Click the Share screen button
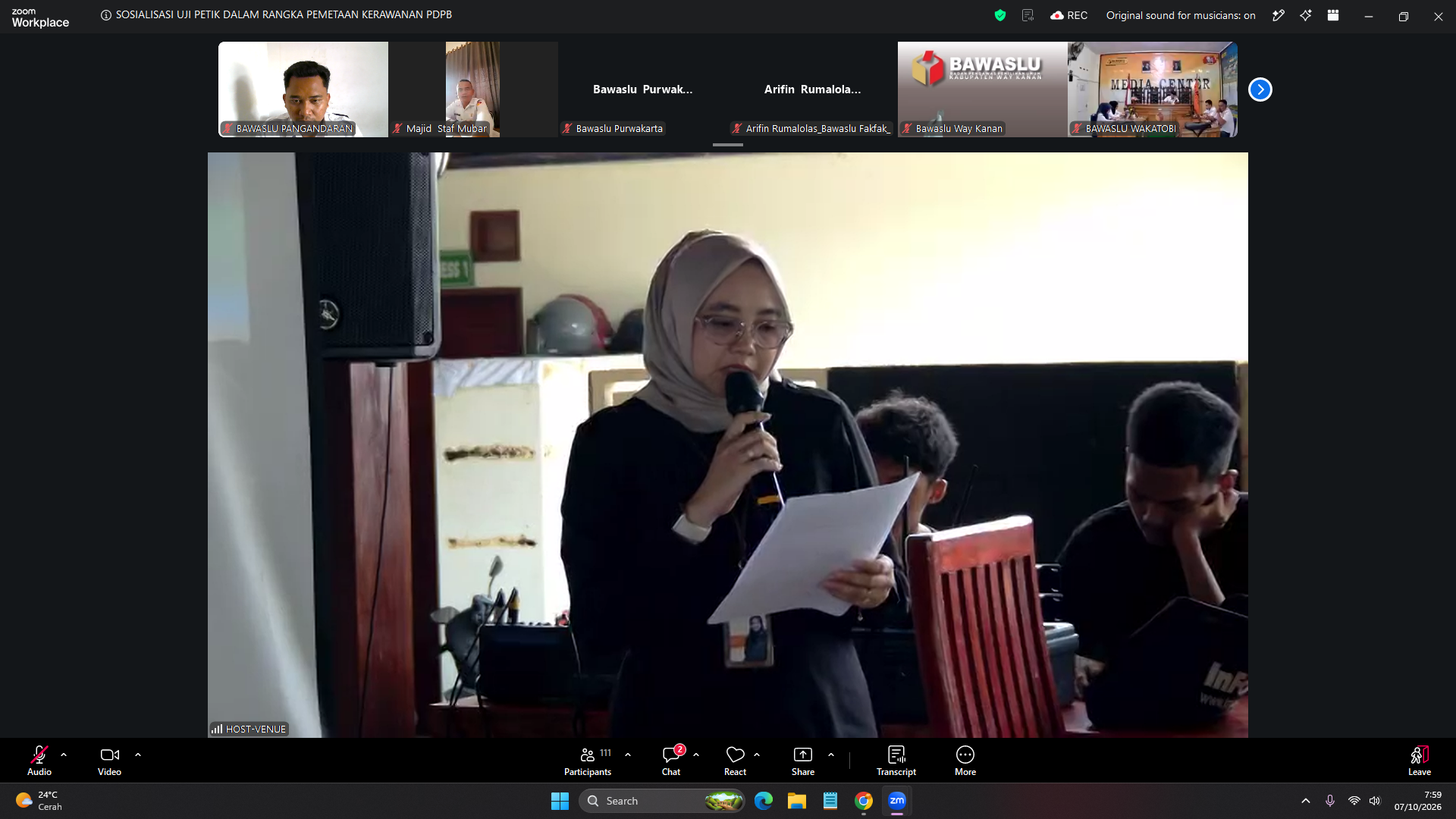Screen dimensions: 1456x819 coord(803,761)
